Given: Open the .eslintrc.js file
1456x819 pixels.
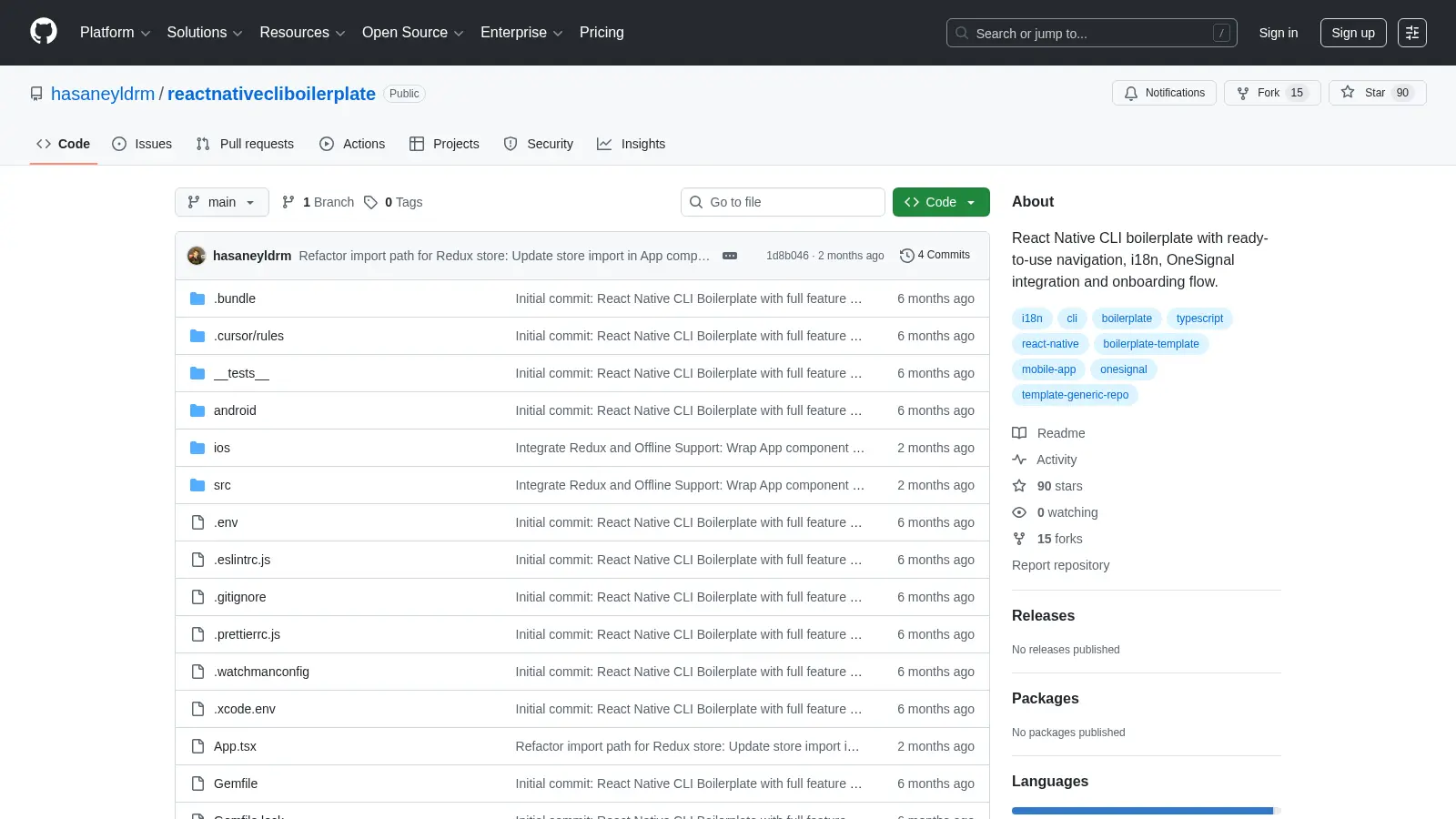Looking at the screenshot, I should (x=242, y=560).
